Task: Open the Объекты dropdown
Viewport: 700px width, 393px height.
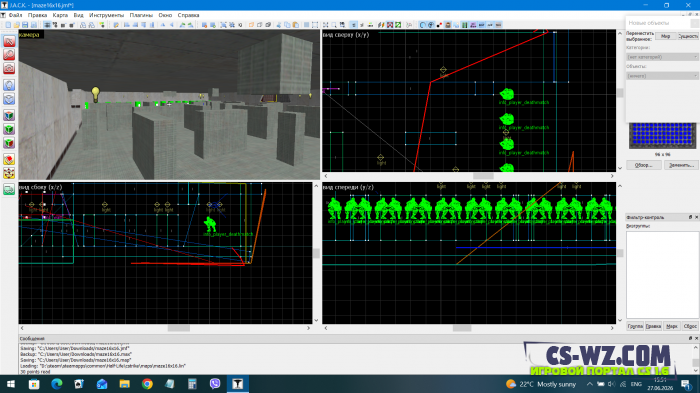Action: pos(662,76)
